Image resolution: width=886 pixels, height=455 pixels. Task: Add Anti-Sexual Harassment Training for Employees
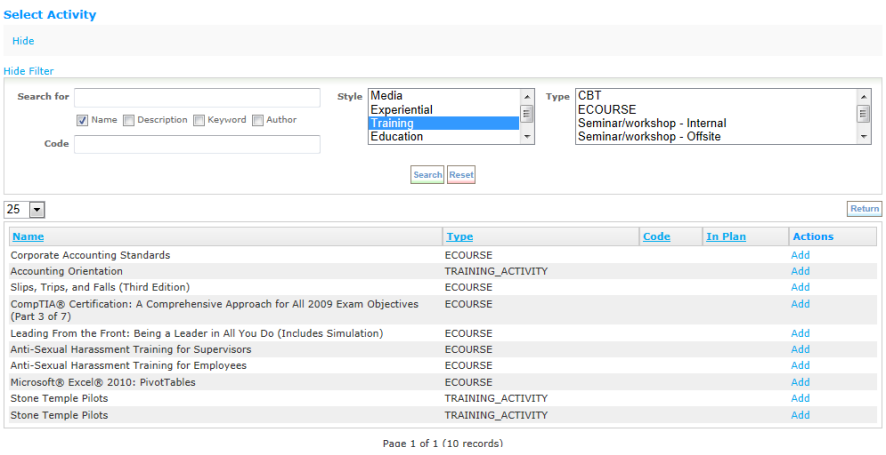pos(800,366)
